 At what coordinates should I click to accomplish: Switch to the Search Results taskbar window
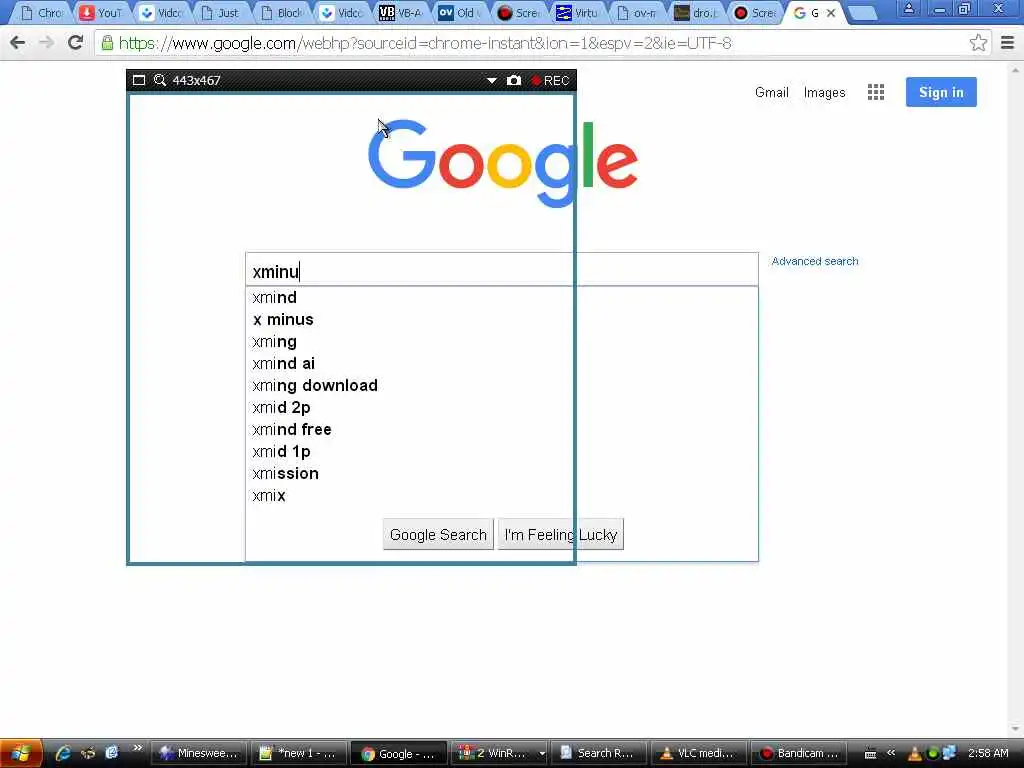tap(598, 753)
